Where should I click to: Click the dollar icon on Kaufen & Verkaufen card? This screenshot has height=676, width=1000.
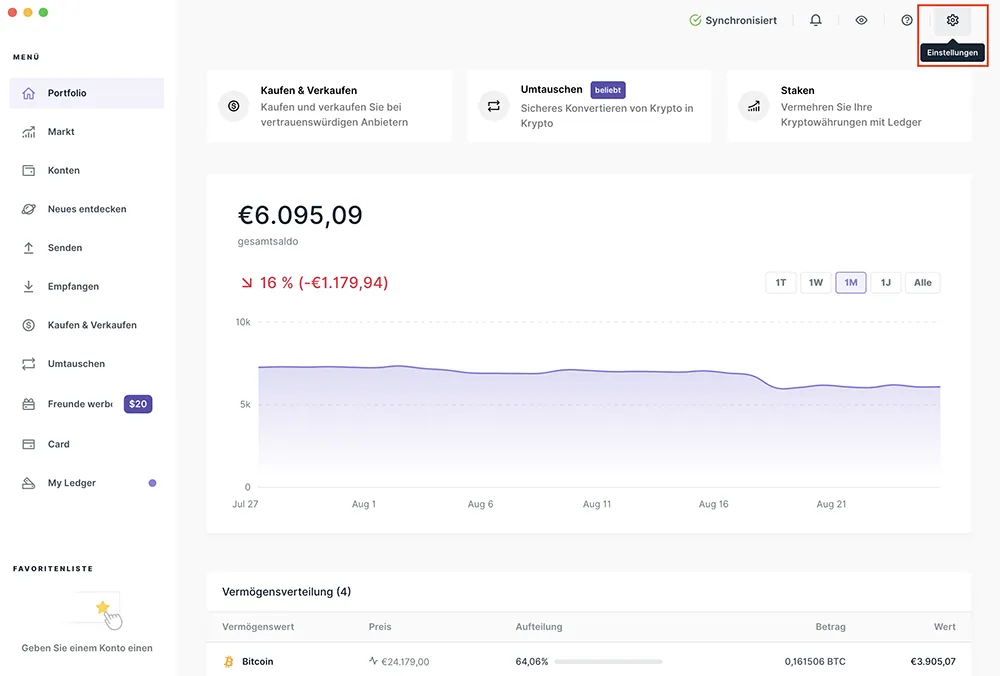click(x=234, y=106)
